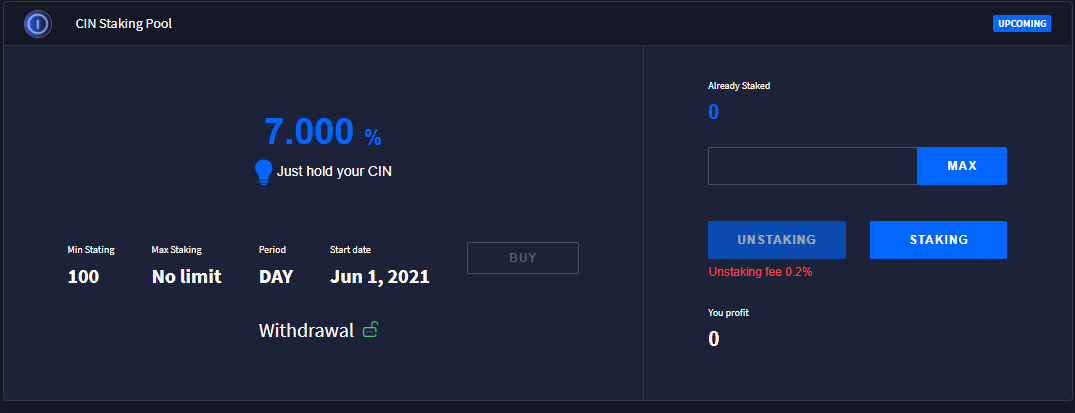Click the Withdrawal label

point(306,330)
